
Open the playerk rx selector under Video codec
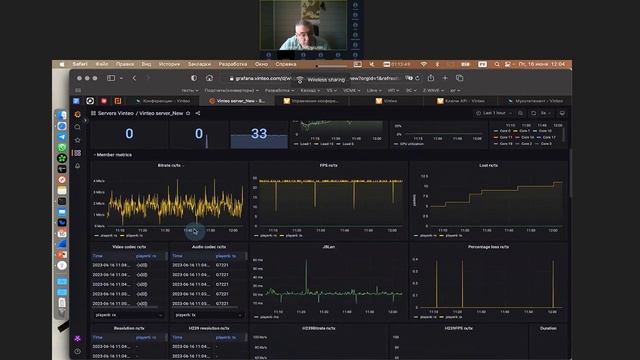129,315
